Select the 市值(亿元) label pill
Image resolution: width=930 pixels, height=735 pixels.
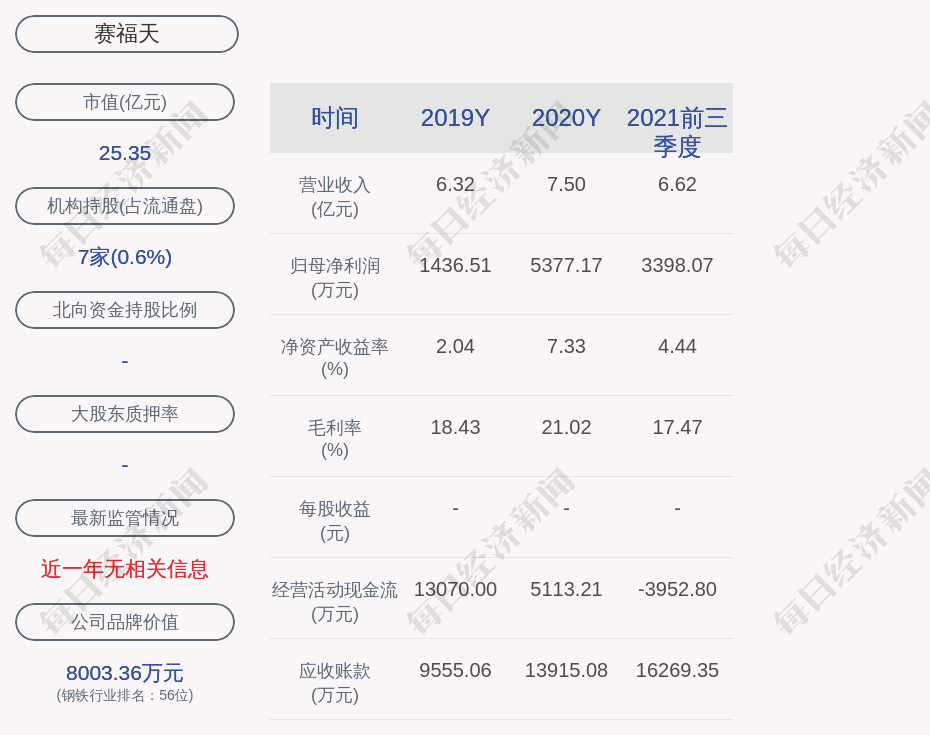[125, 102]
